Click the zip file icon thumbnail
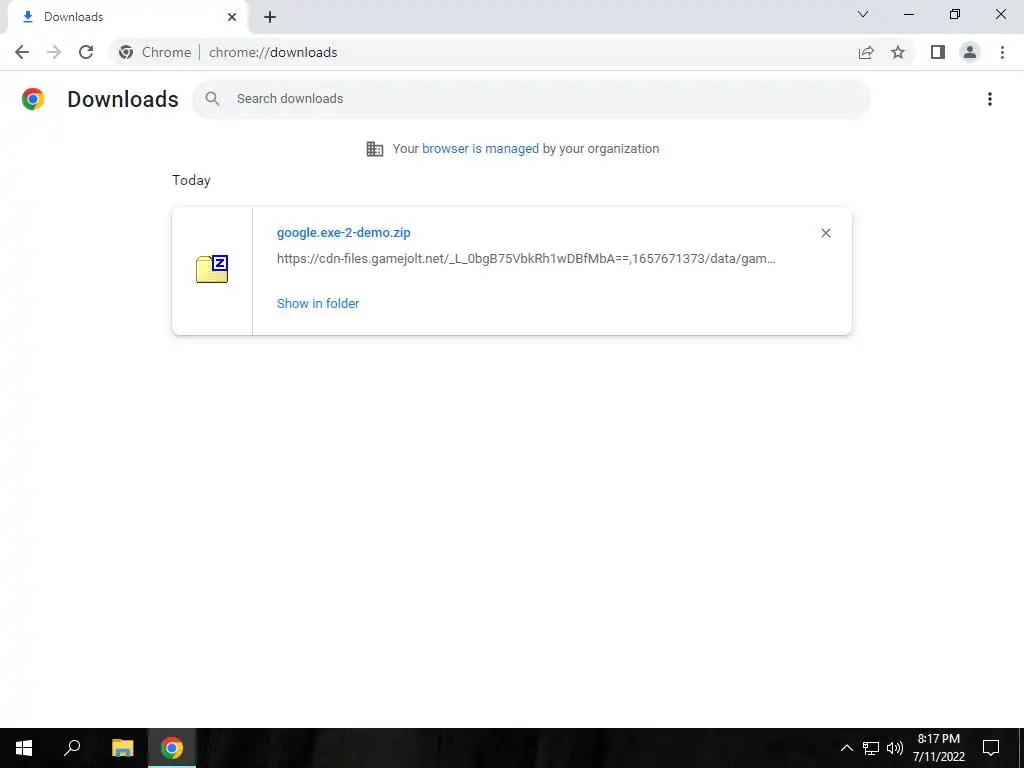 pyautogui.click(x=212, y=269)
